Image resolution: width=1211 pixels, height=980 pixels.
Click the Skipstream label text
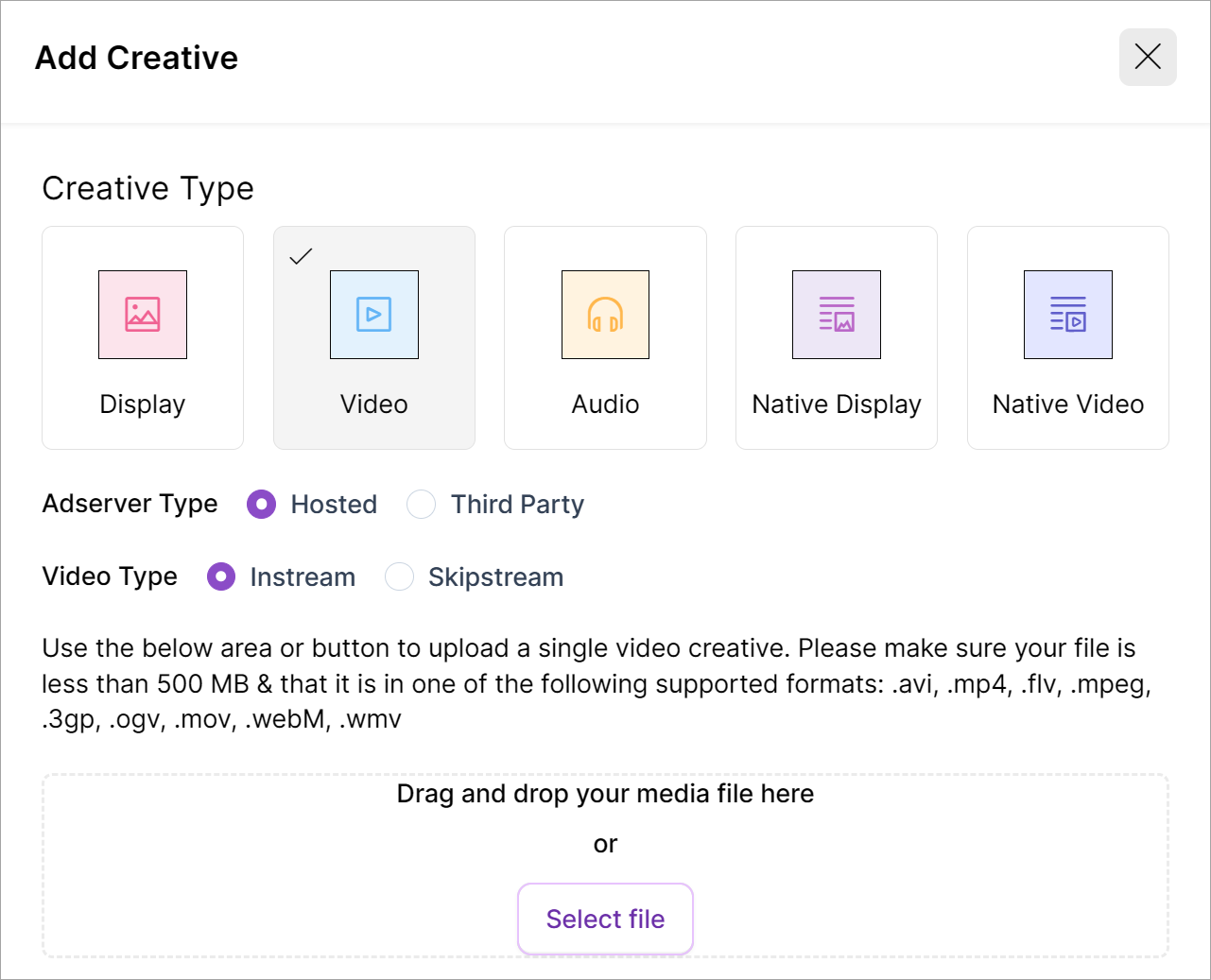pyautogui.click(x=495, y=577)
